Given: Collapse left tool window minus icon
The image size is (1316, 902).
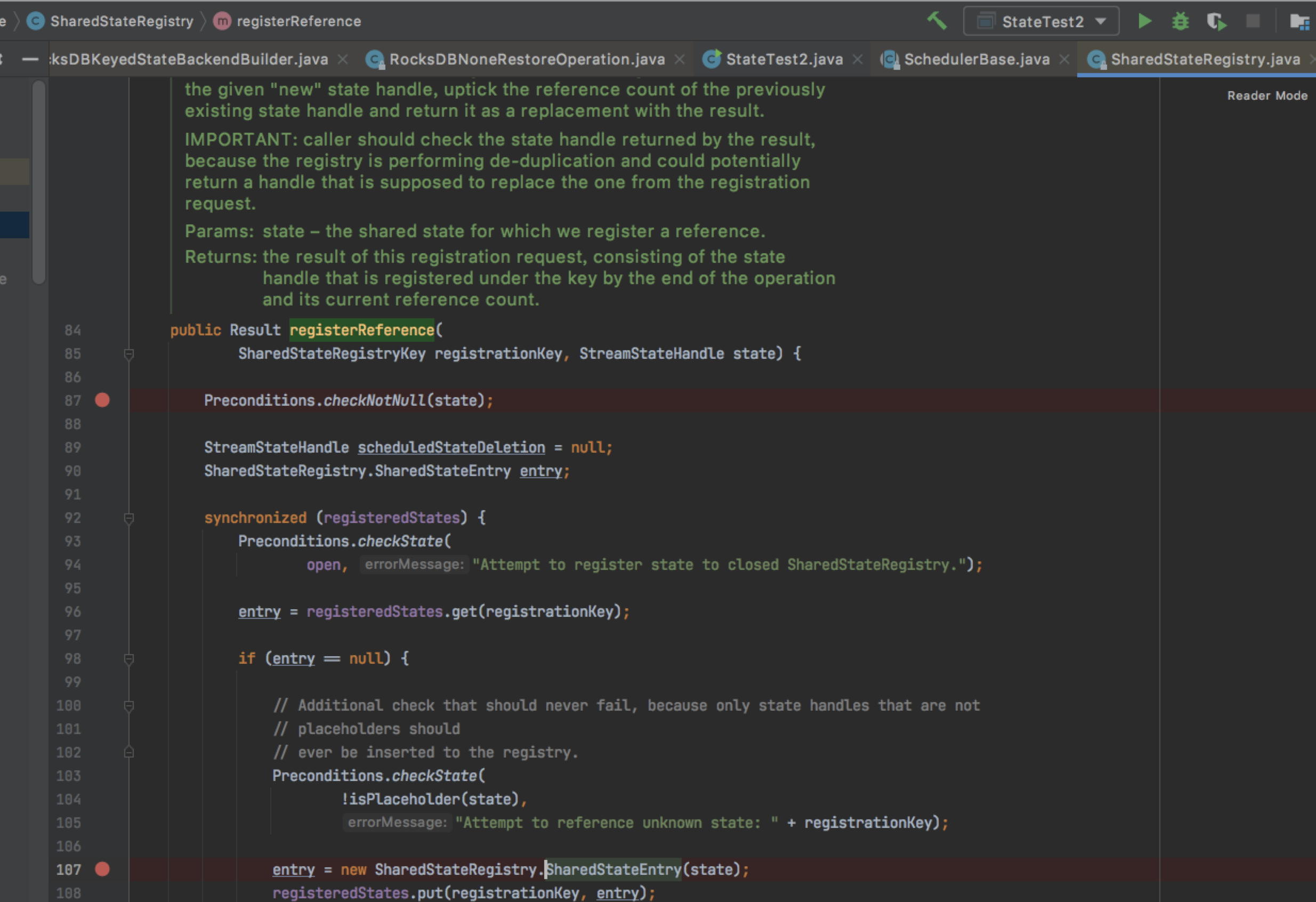Looking at the screenshot, I should [30, 60].
